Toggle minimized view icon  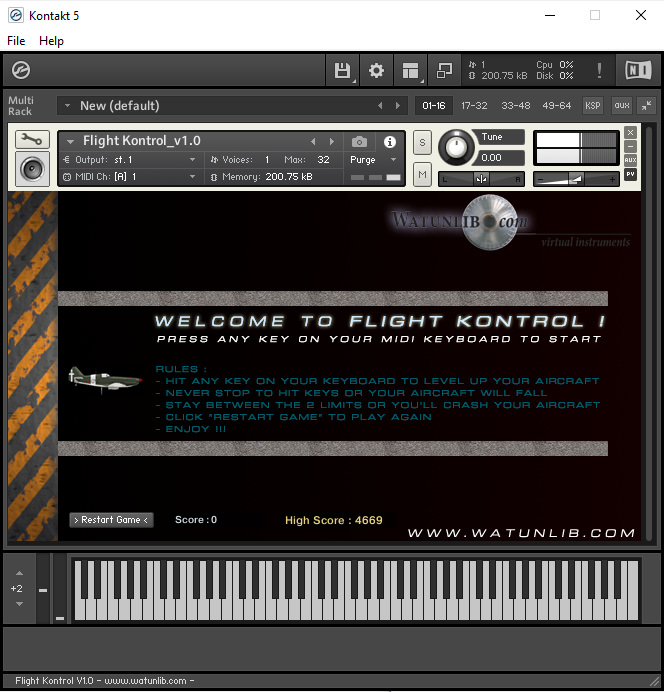point(444,71)
